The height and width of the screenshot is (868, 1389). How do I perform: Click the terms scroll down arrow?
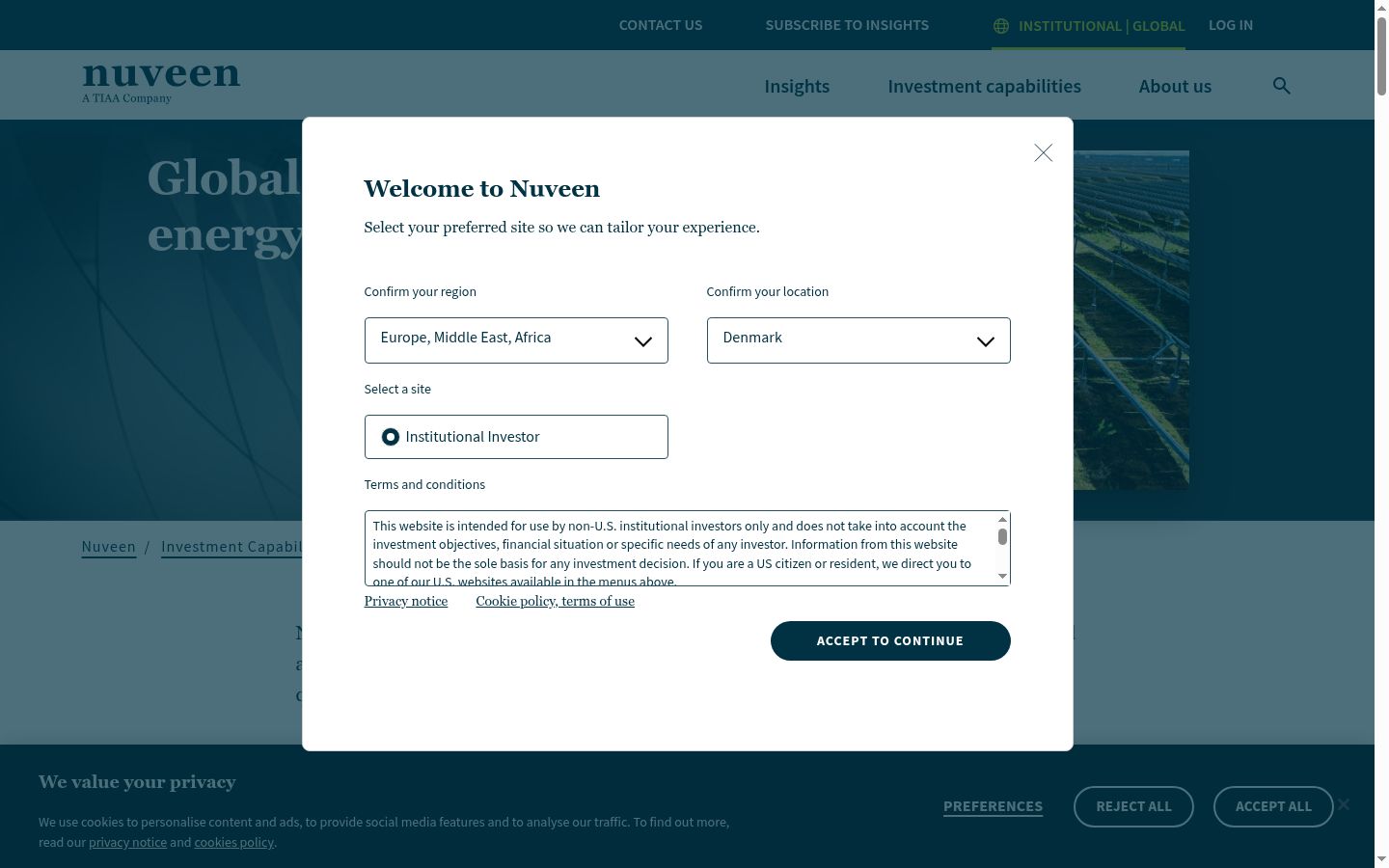[x=1003, y=577]
